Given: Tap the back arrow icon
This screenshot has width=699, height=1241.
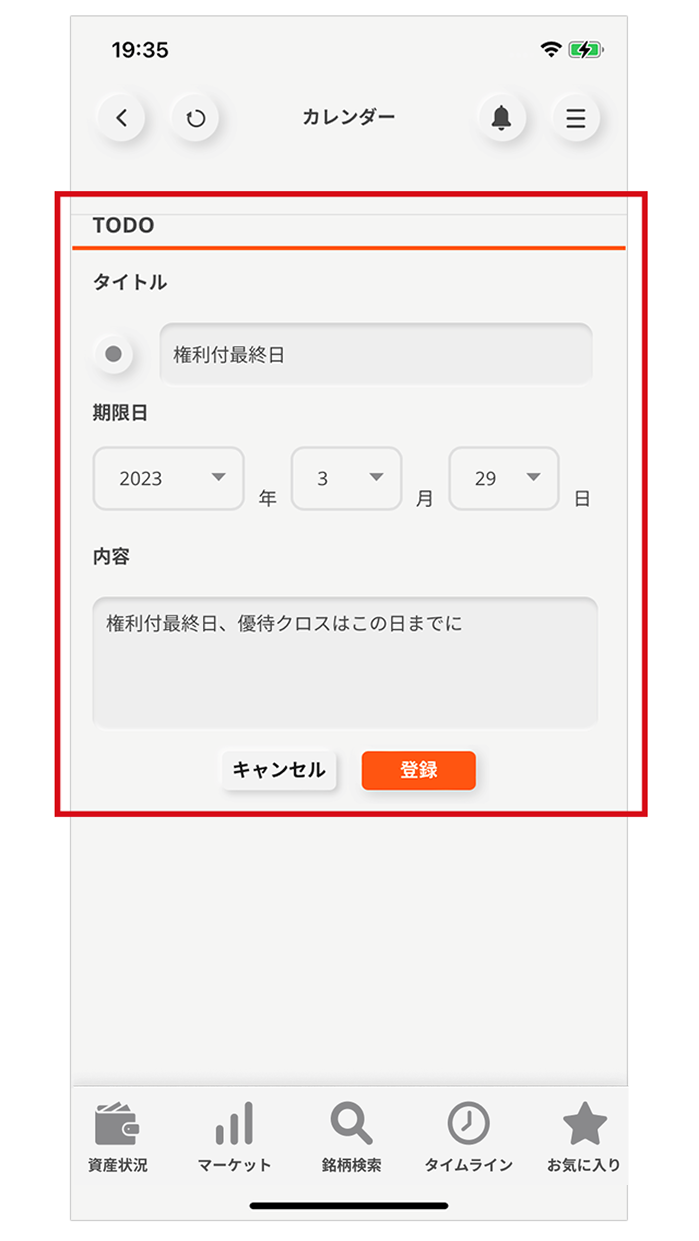Looking at the screenshot, I should pos(121,118).
